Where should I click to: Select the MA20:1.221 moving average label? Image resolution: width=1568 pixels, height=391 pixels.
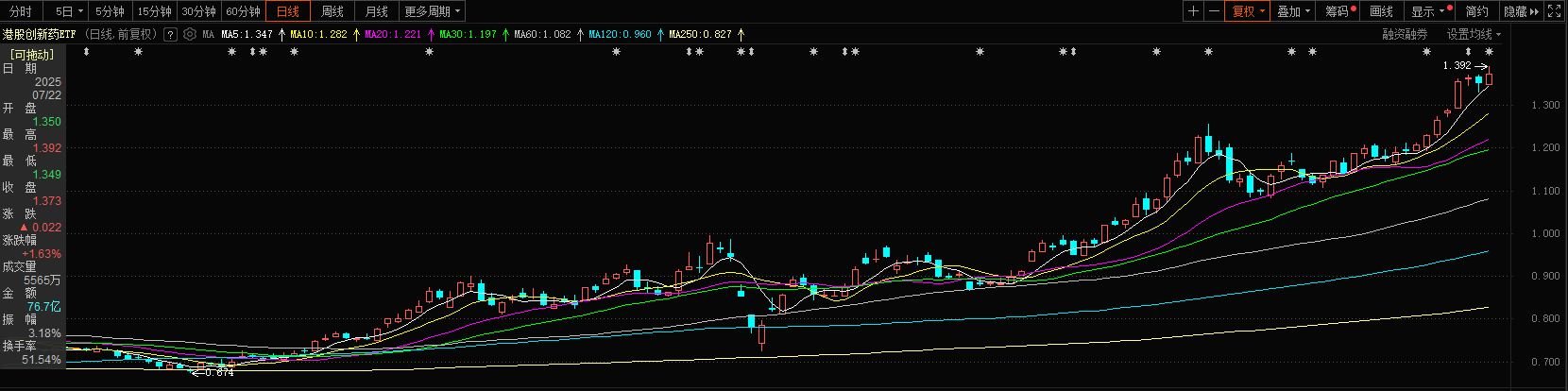click(x=393, y=34)
